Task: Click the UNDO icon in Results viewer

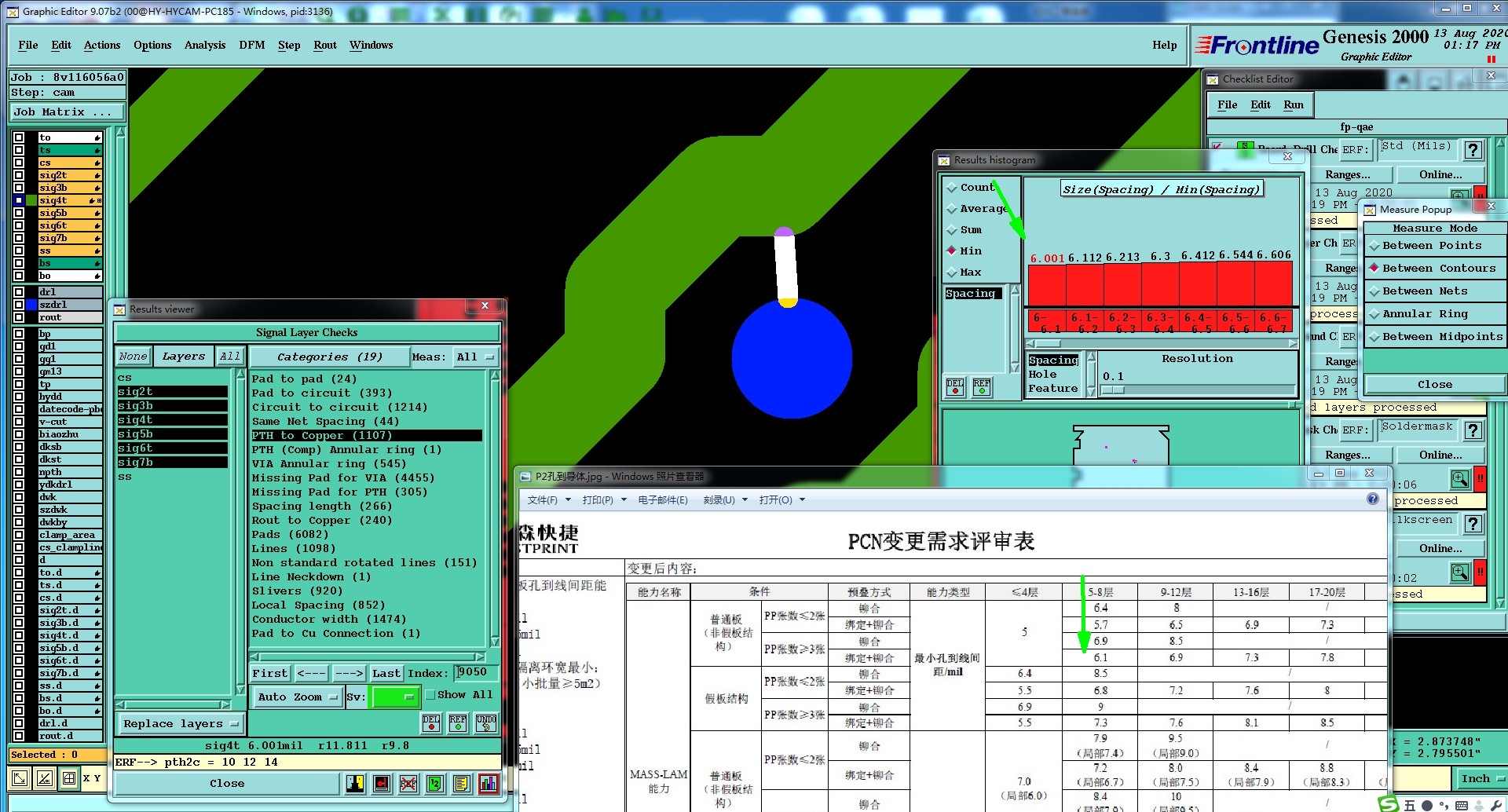Action: pos(486,722)
